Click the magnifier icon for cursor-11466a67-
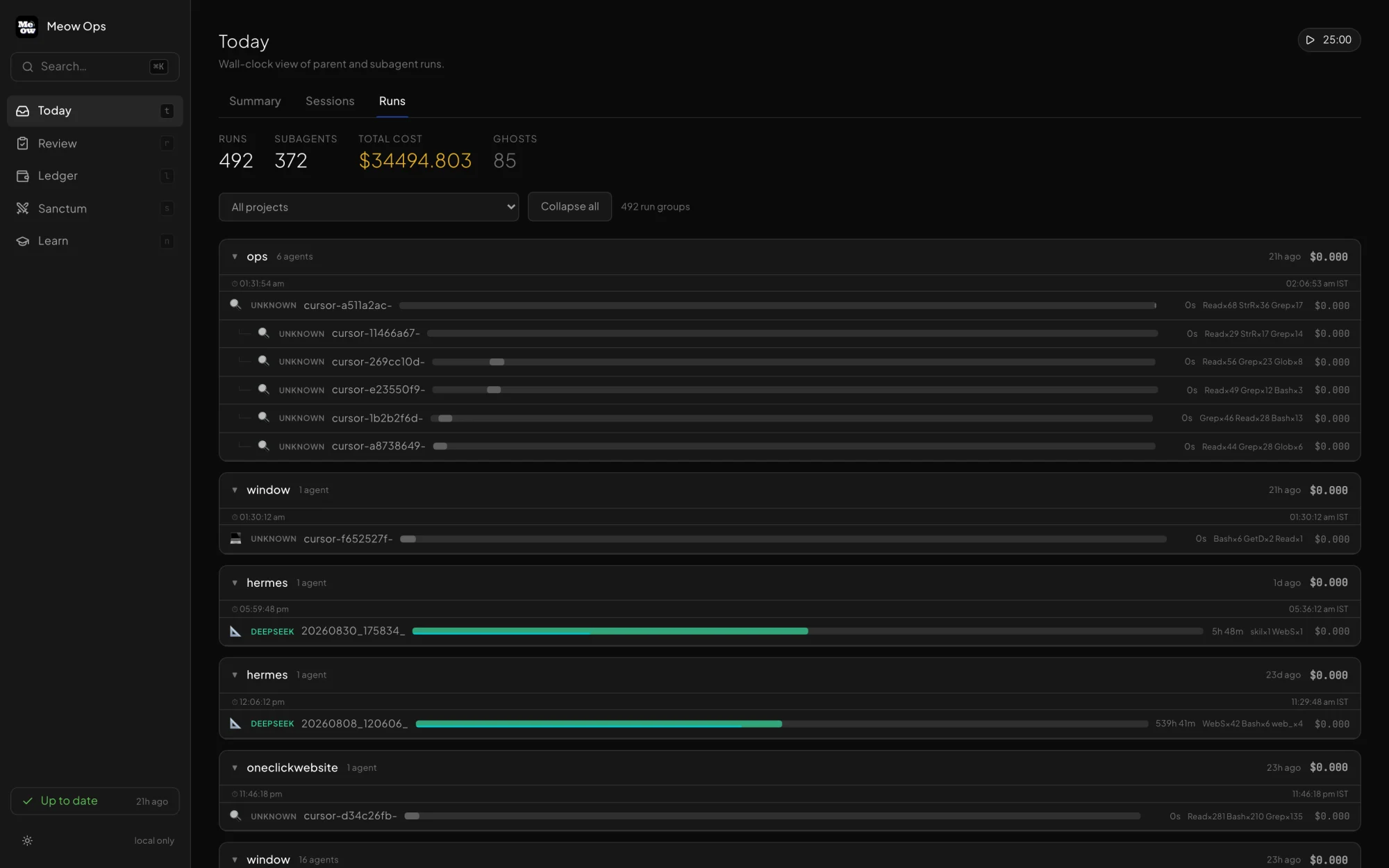This screenshot has width=1389, height=868. (264, 333)
